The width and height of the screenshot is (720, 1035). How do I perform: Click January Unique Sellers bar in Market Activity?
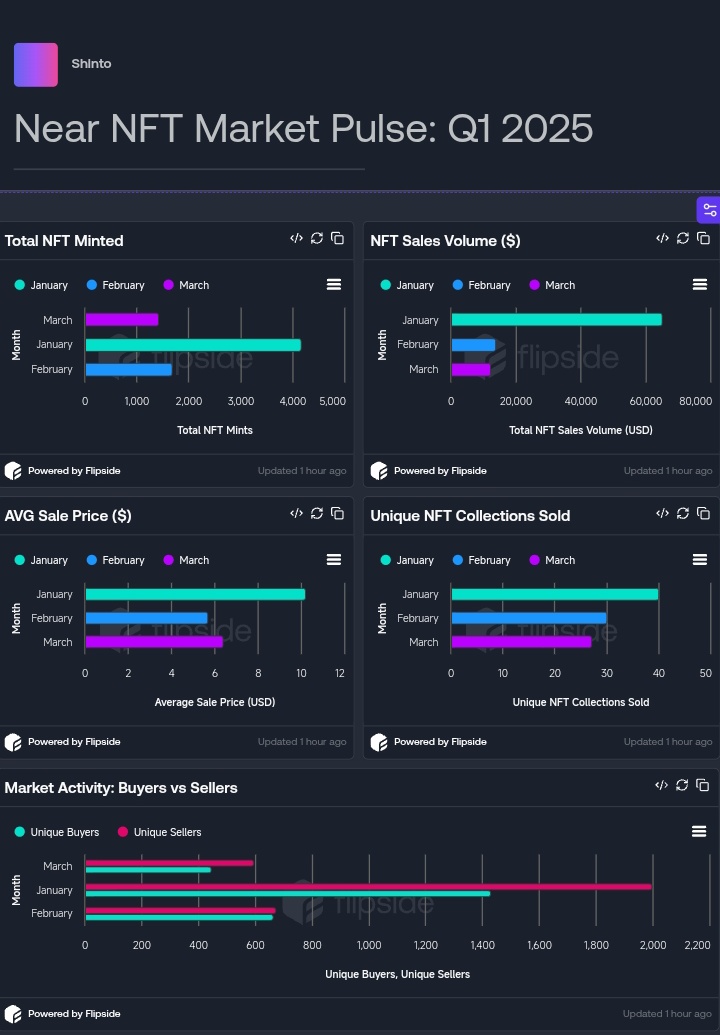coord(368,886)
